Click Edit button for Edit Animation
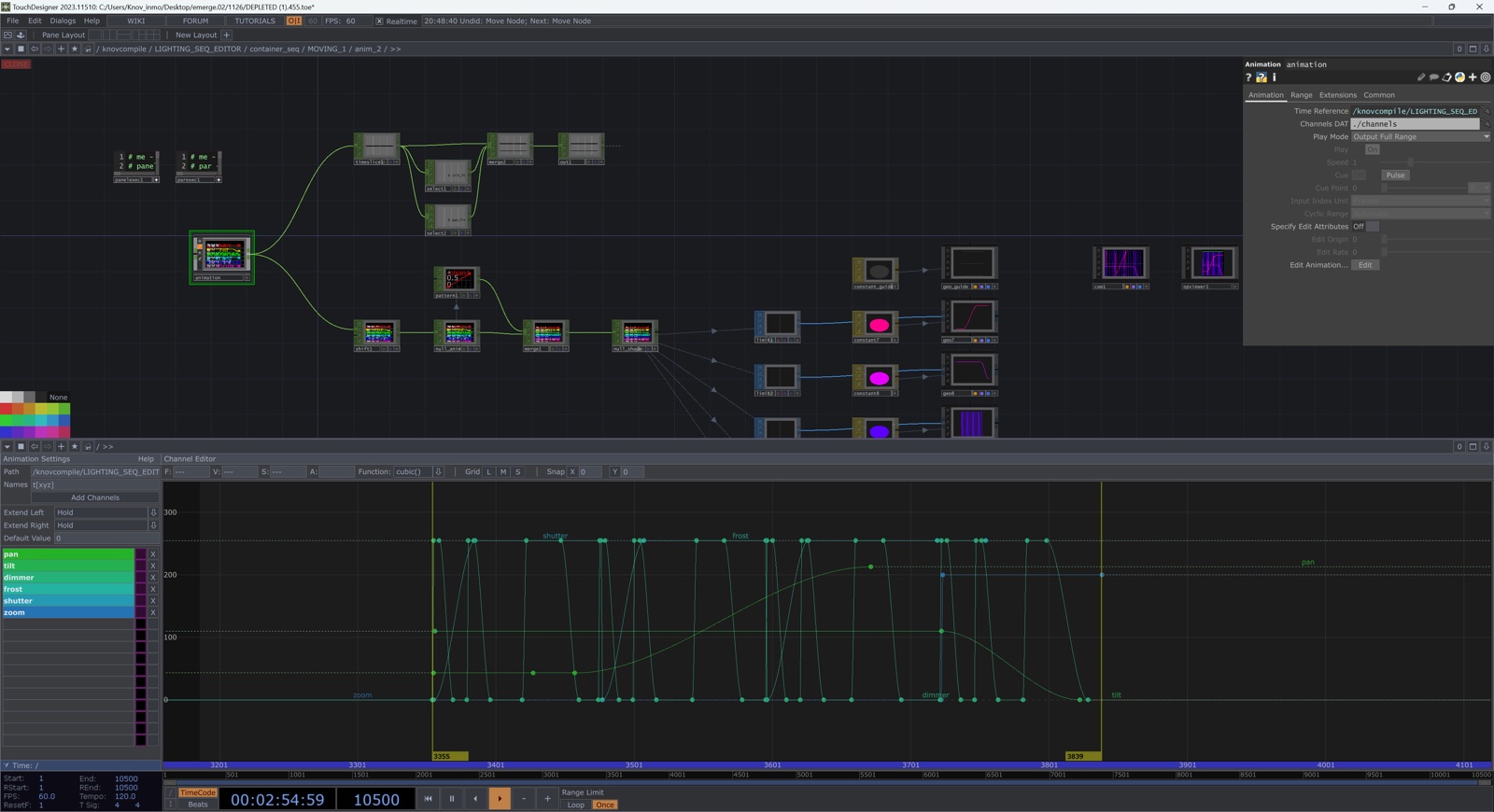1494x812 pixels. pyautogui.click(x=1365, y=265)
